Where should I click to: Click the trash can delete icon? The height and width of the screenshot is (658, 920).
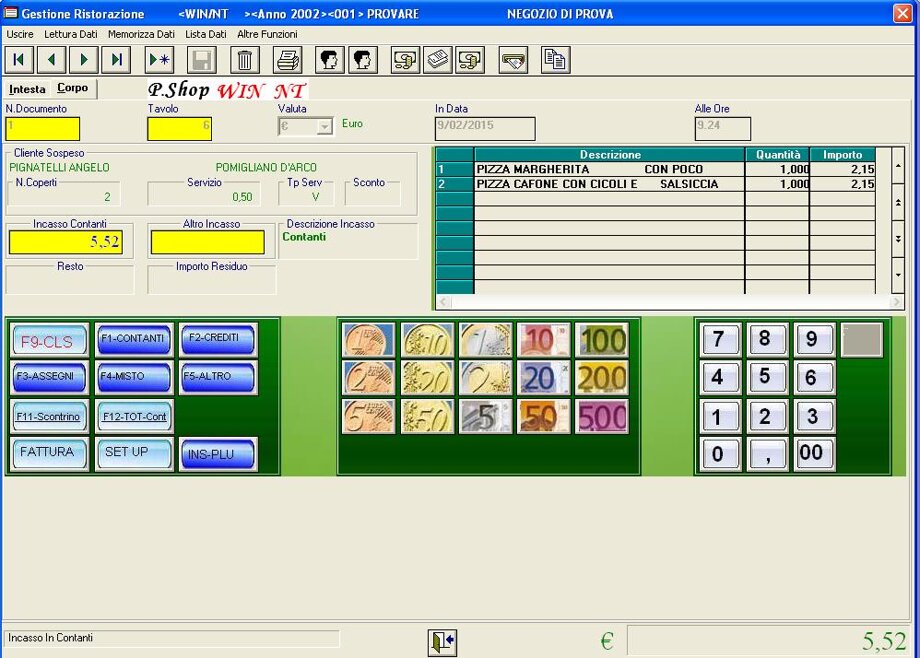(246, 60)
